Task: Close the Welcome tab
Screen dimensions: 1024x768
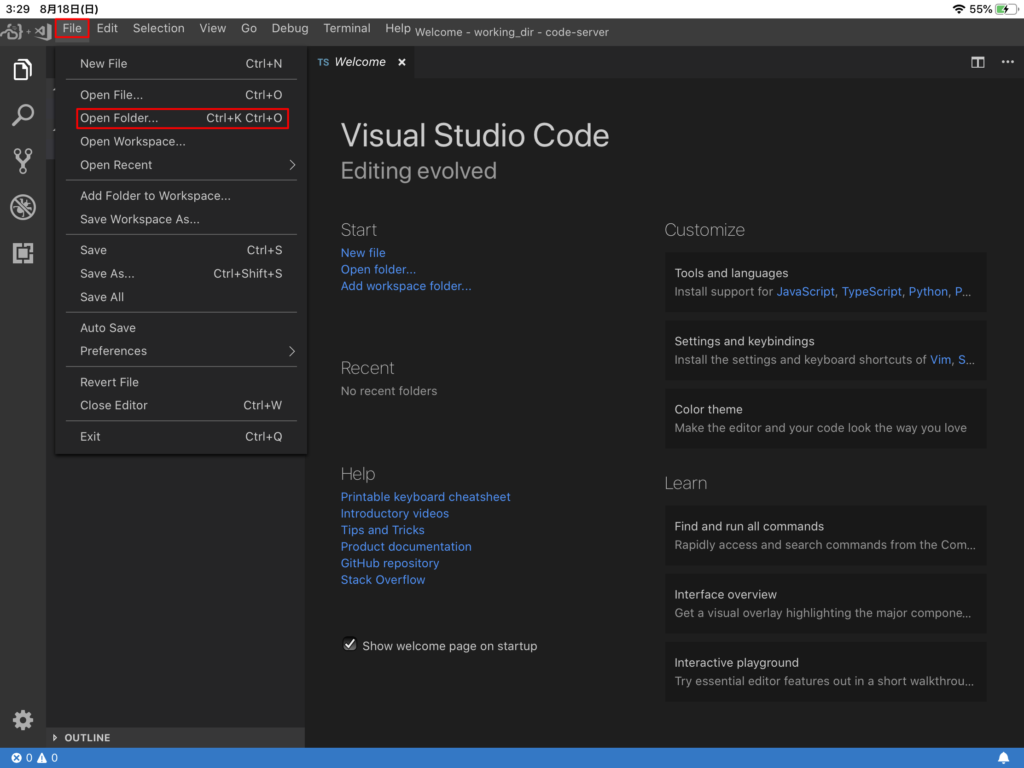Action: [402, 62]
